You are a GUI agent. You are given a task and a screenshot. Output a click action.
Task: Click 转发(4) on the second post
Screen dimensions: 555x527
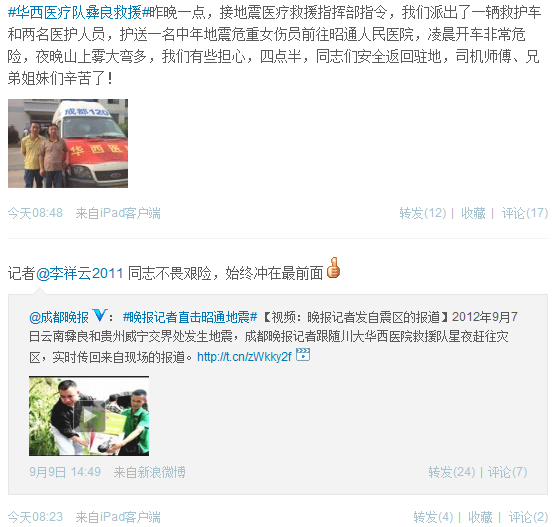[x=433, y=517]
